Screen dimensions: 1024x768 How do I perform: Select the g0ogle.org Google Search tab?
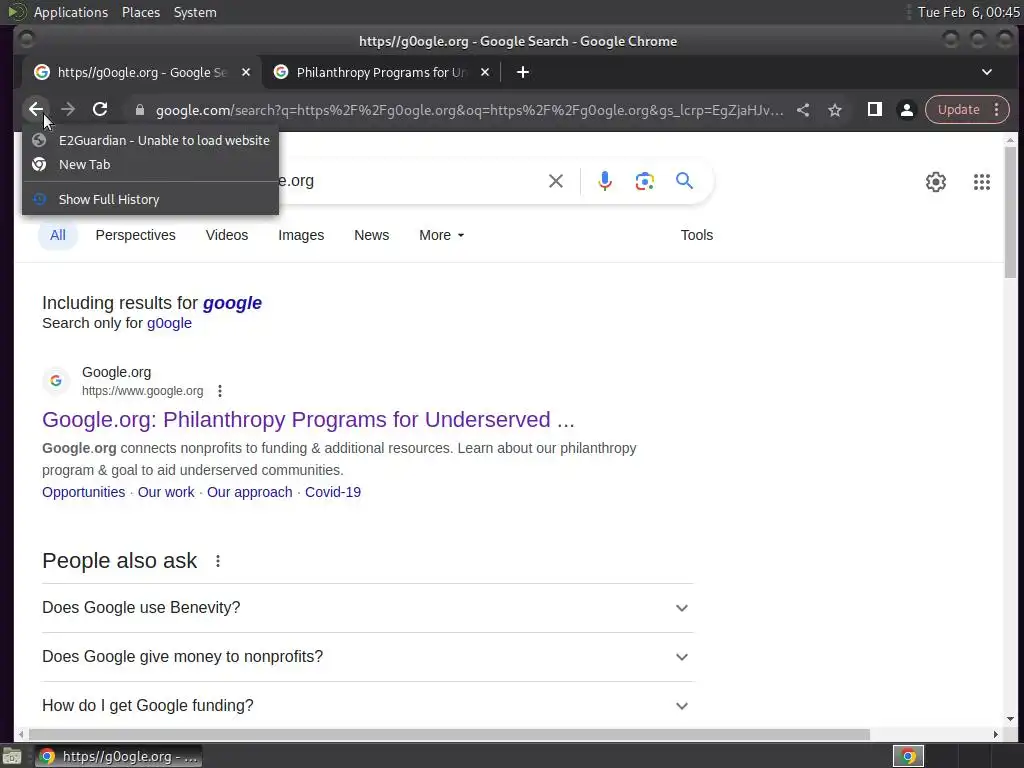click(142, 72)
